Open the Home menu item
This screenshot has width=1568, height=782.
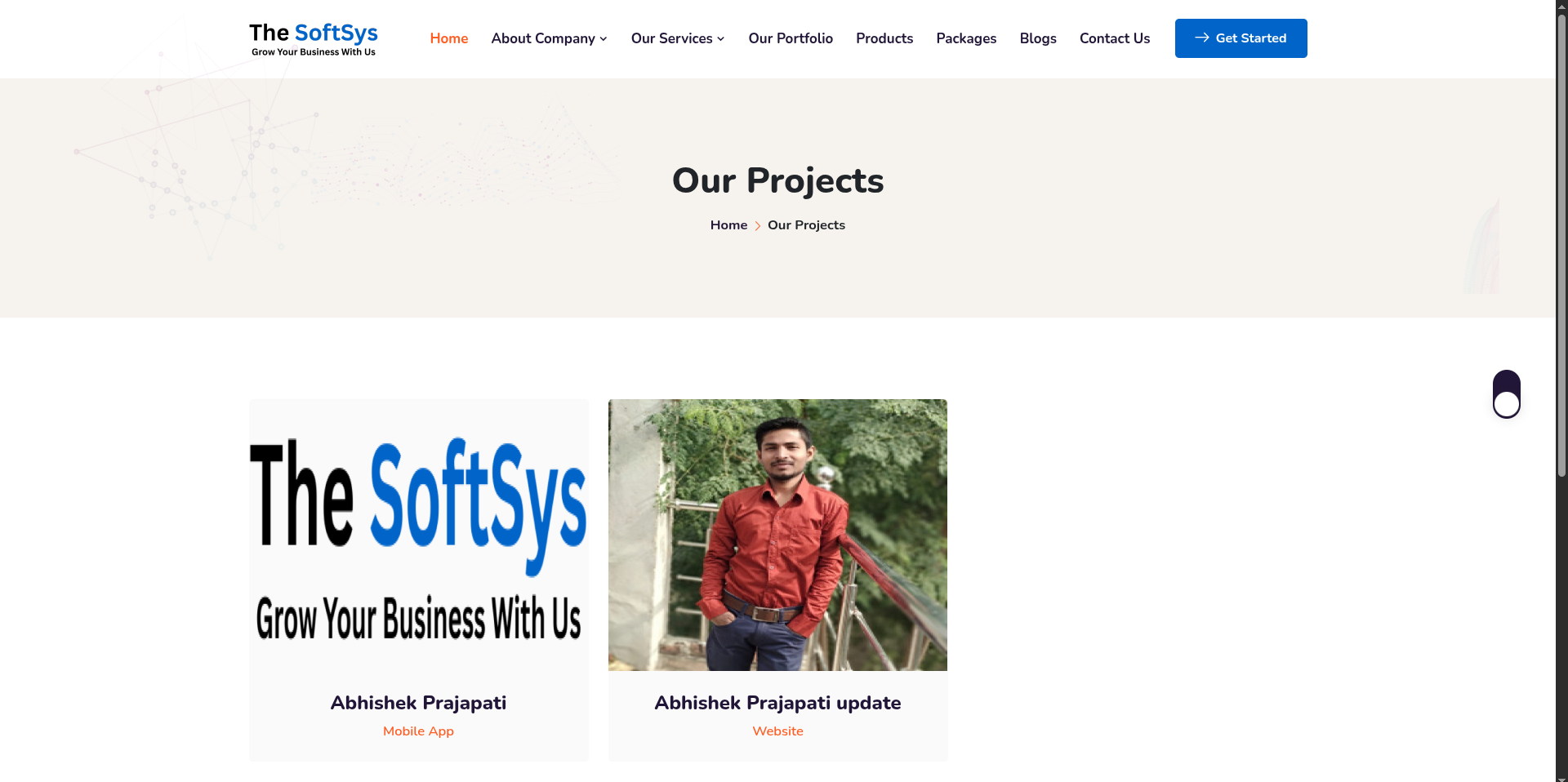click(x=449, y=38)
